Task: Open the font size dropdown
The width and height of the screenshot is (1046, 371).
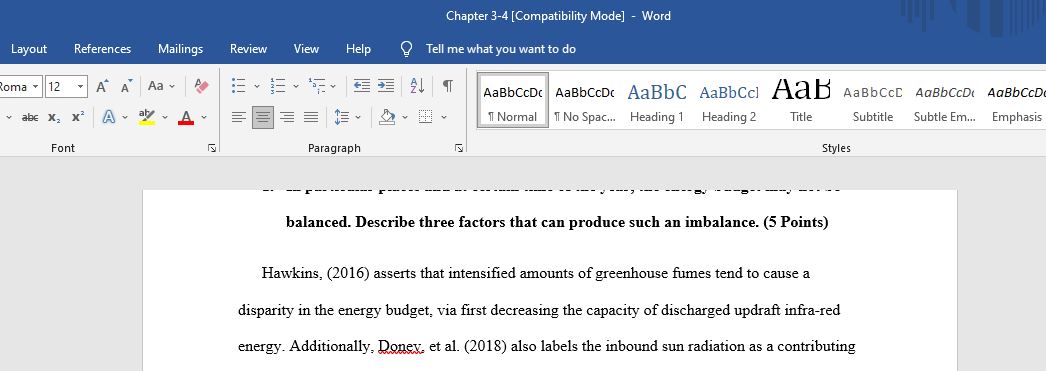Action: tap(81, 86)
